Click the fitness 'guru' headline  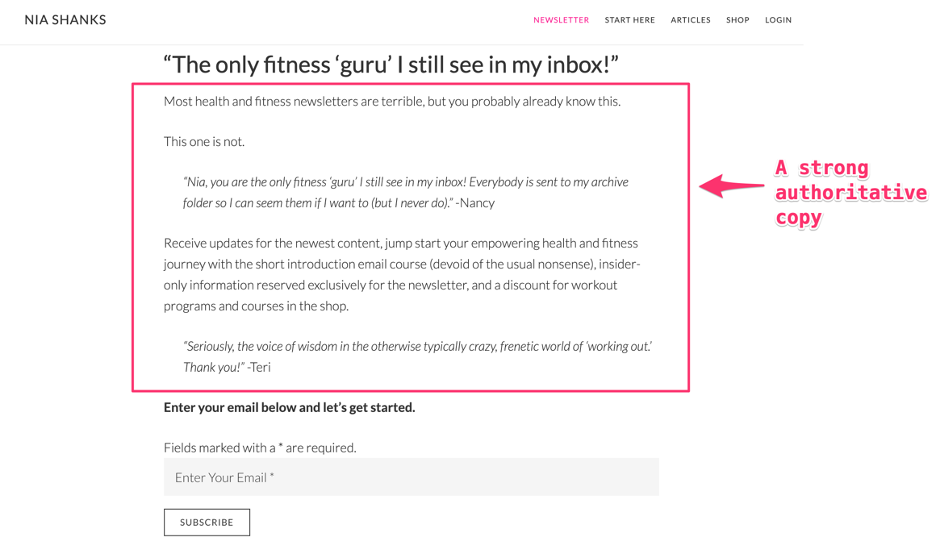391,65
